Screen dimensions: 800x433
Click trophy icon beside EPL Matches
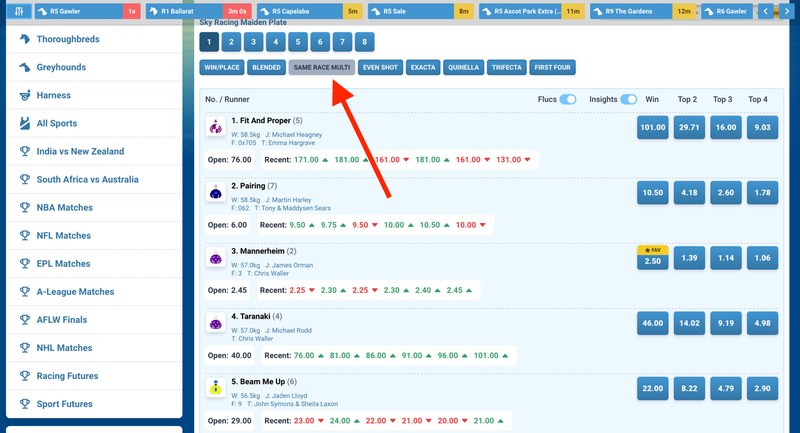(24, 263)
